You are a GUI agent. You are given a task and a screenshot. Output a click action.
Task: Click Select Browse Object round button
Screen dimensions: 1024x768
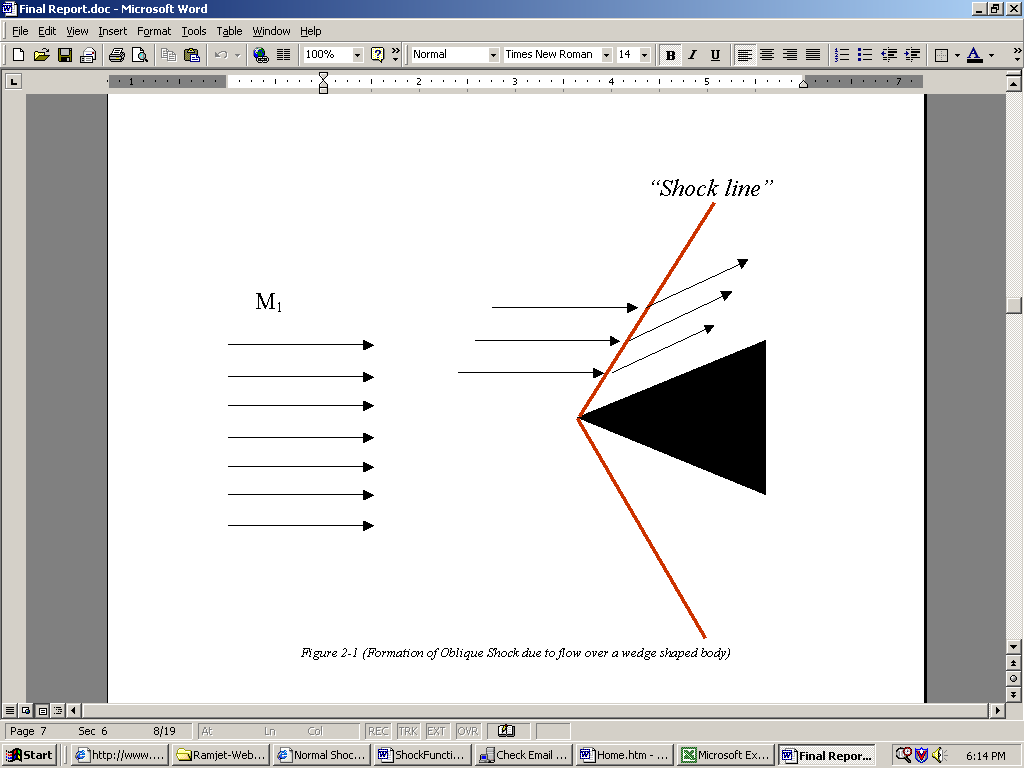tap(1014, 679)
